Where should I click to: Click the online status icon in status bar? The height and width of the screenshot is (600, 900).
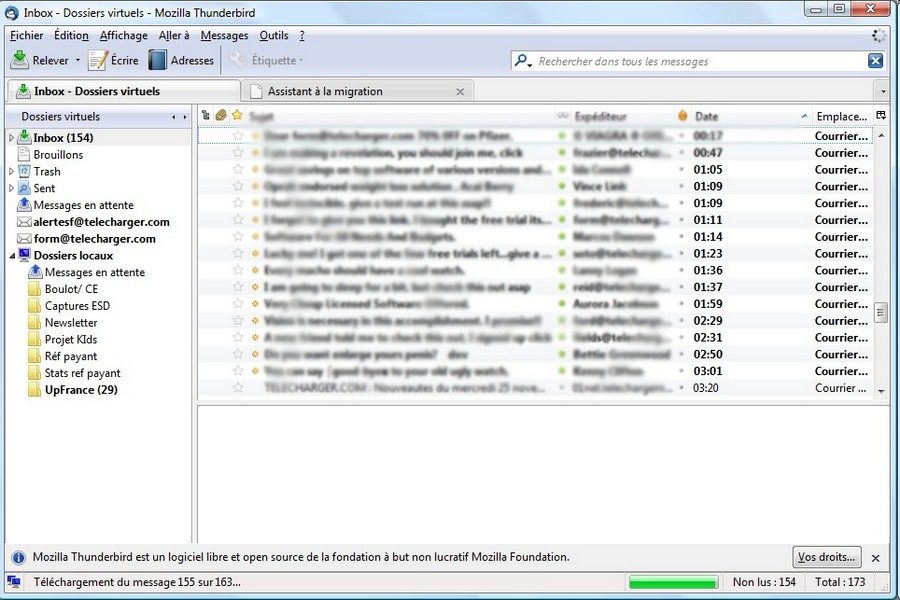click(14, 581)
